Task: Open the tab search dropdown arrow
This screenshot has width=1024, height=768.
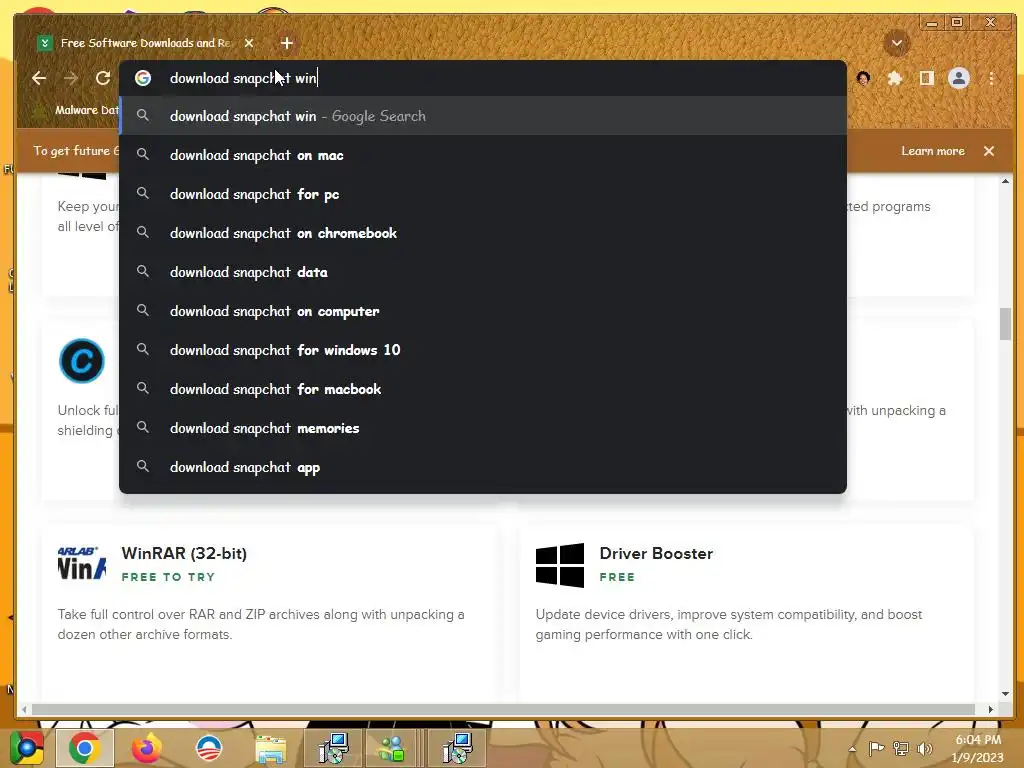Action: 897,44
